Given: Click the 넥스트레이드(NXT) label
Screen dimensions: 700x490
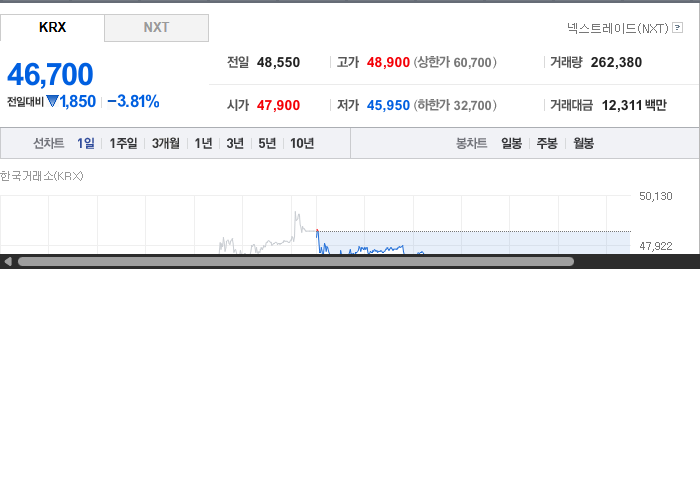Looking at the screenshot, I should (x=618, y=28).
